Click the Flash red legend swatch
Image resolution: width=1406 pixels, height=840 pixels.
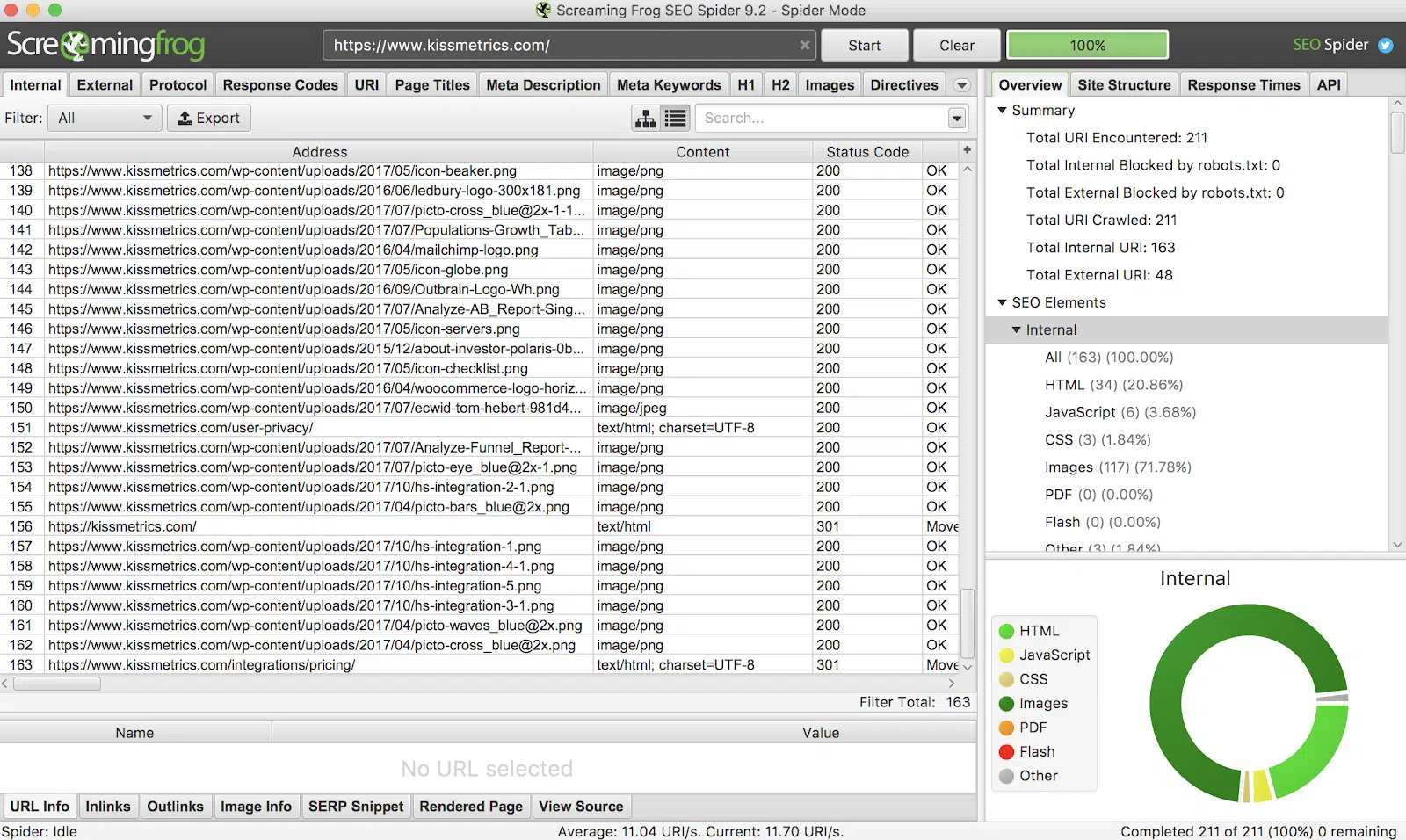(1007, 752)
